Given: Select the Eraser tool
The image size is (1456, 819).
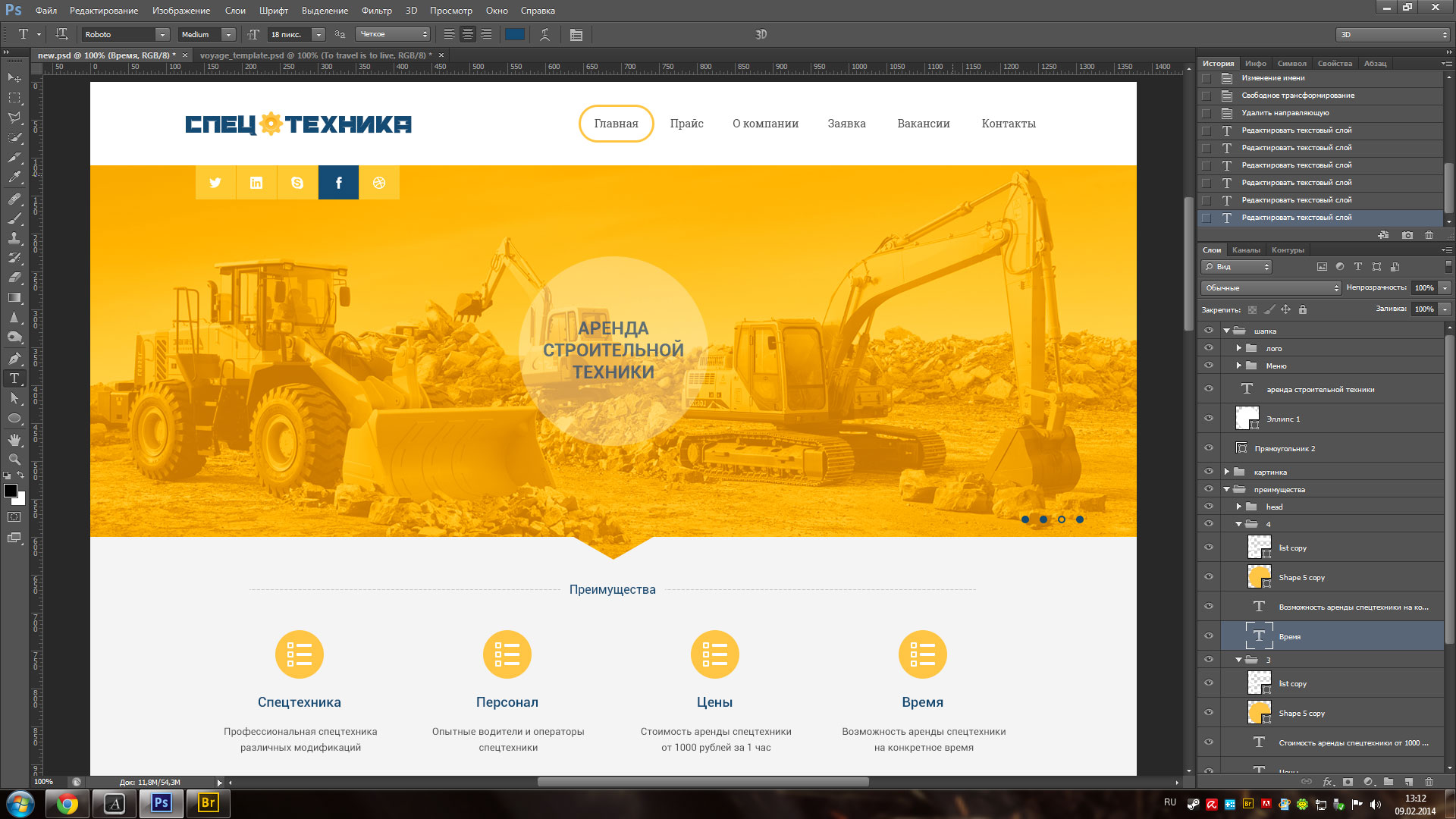Looking at the screenshot, I should pos(14,278).
